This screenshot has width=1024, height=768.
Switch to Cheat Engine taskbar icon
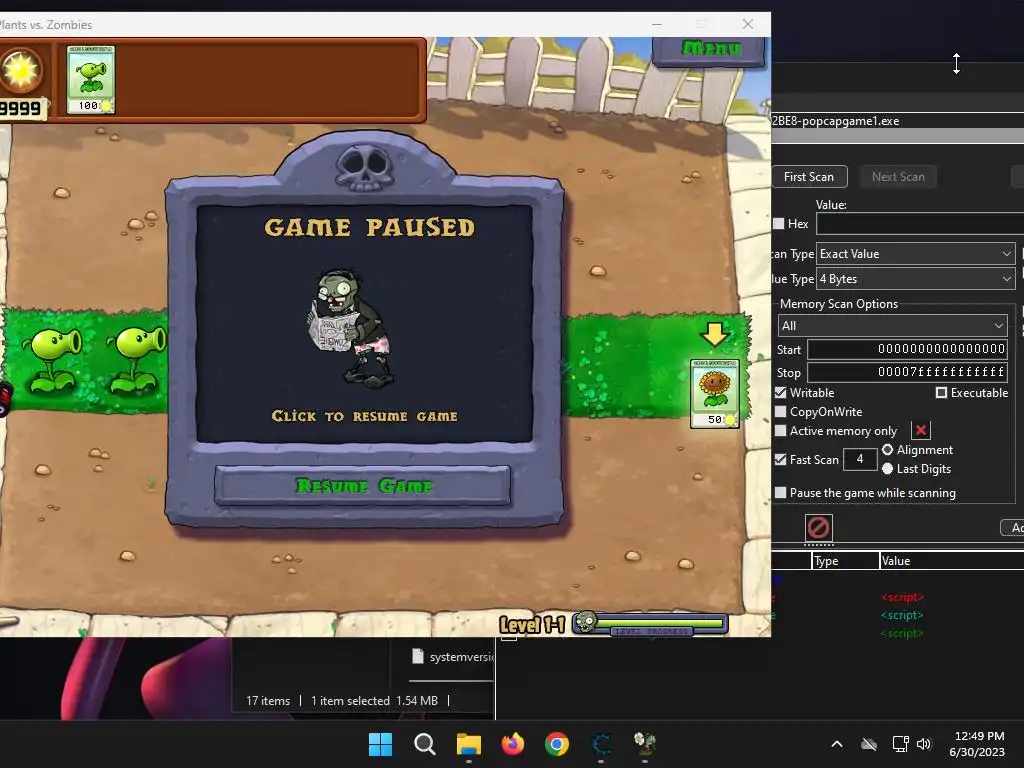601,744
